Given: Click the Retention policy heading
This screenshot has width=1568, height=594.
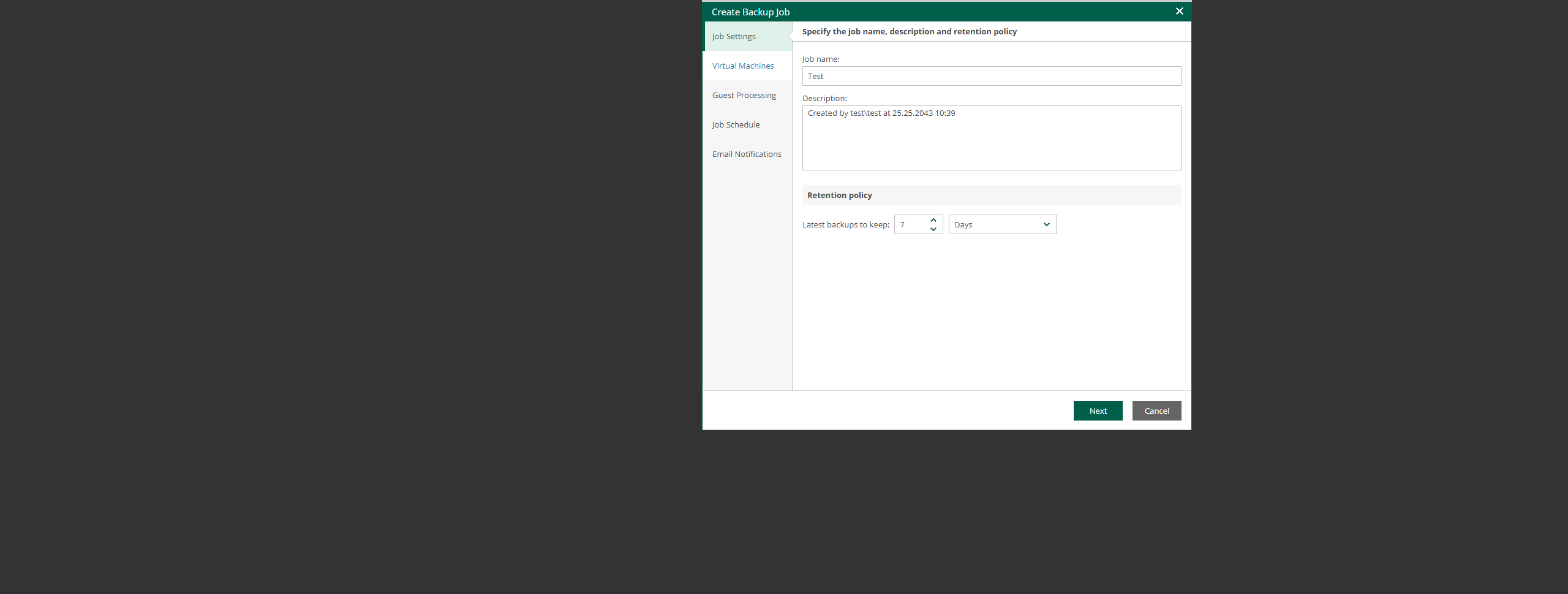Looking at the screenshot, I should tap(839, 195).
